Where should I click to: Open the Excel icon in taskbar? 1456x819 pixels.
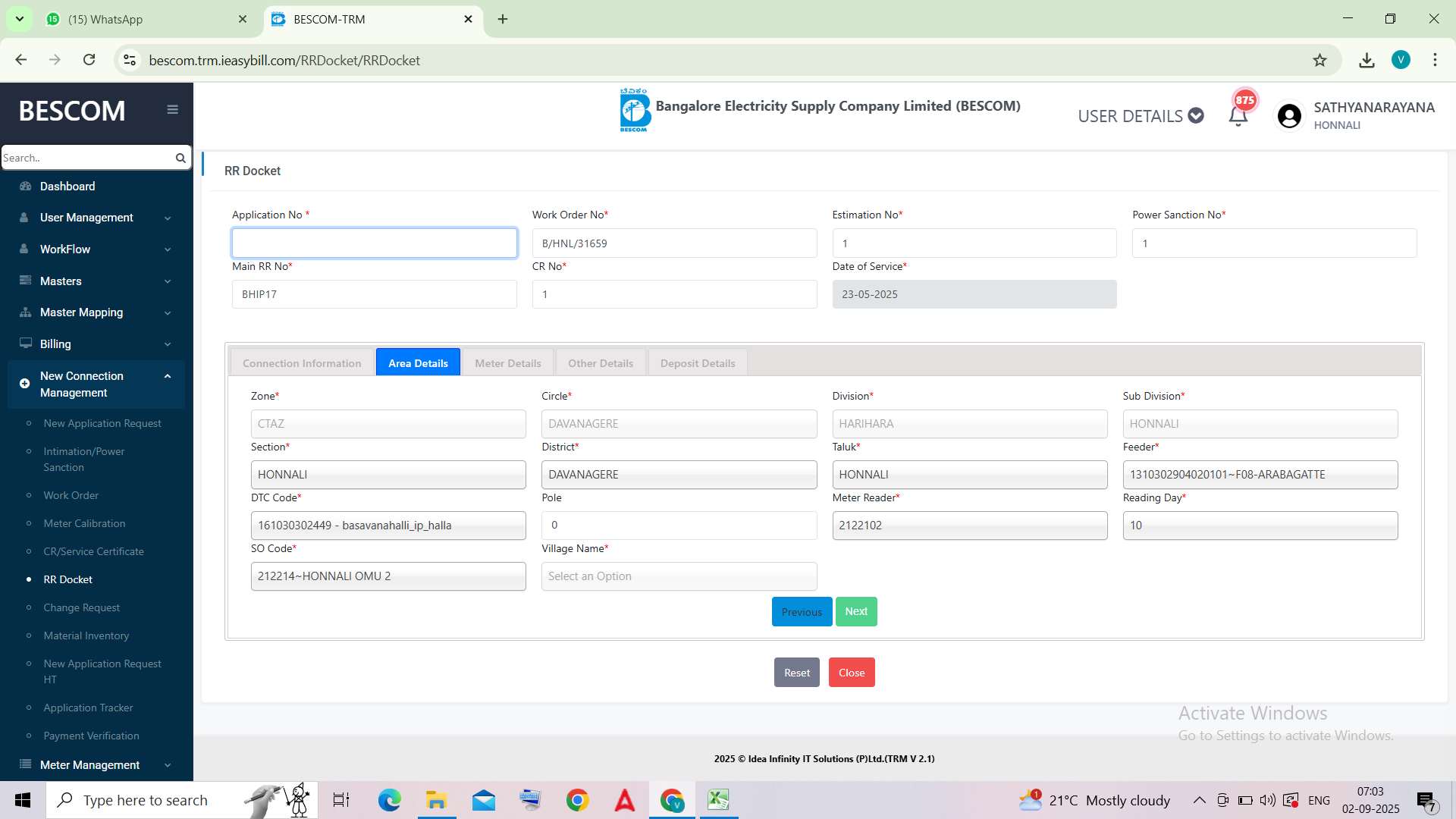pyautogui.click(x=717, y=800)
